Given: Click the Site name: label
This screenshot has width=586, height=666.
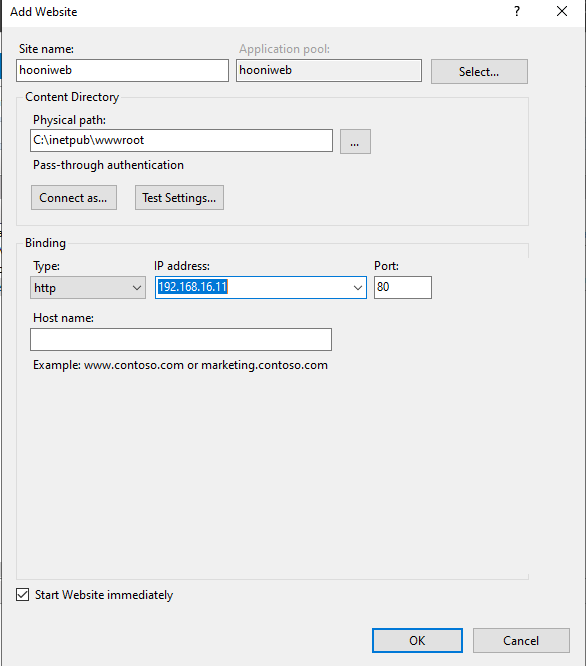Looking at the screenshot, I should pyautogui.click(x=46, y=49).
